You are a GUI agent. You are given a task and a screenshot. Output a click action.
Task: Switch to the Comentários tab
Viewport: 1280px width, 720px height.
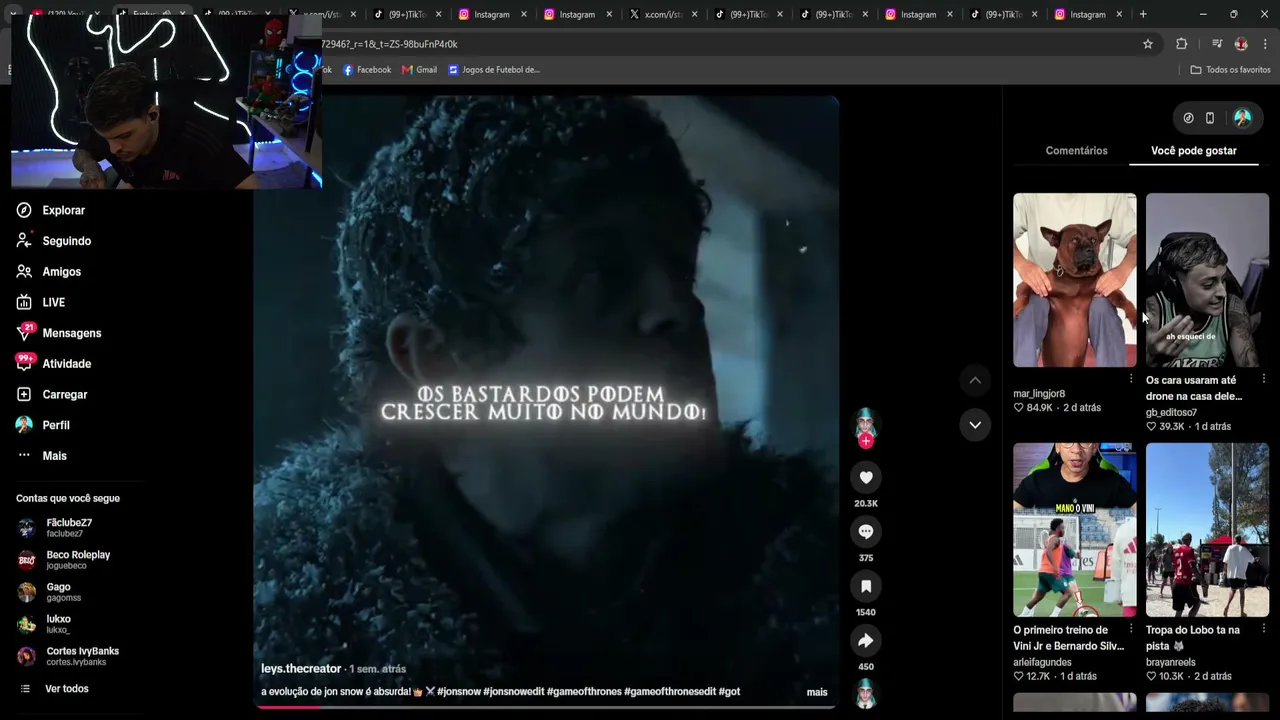tap(1076, 151)
